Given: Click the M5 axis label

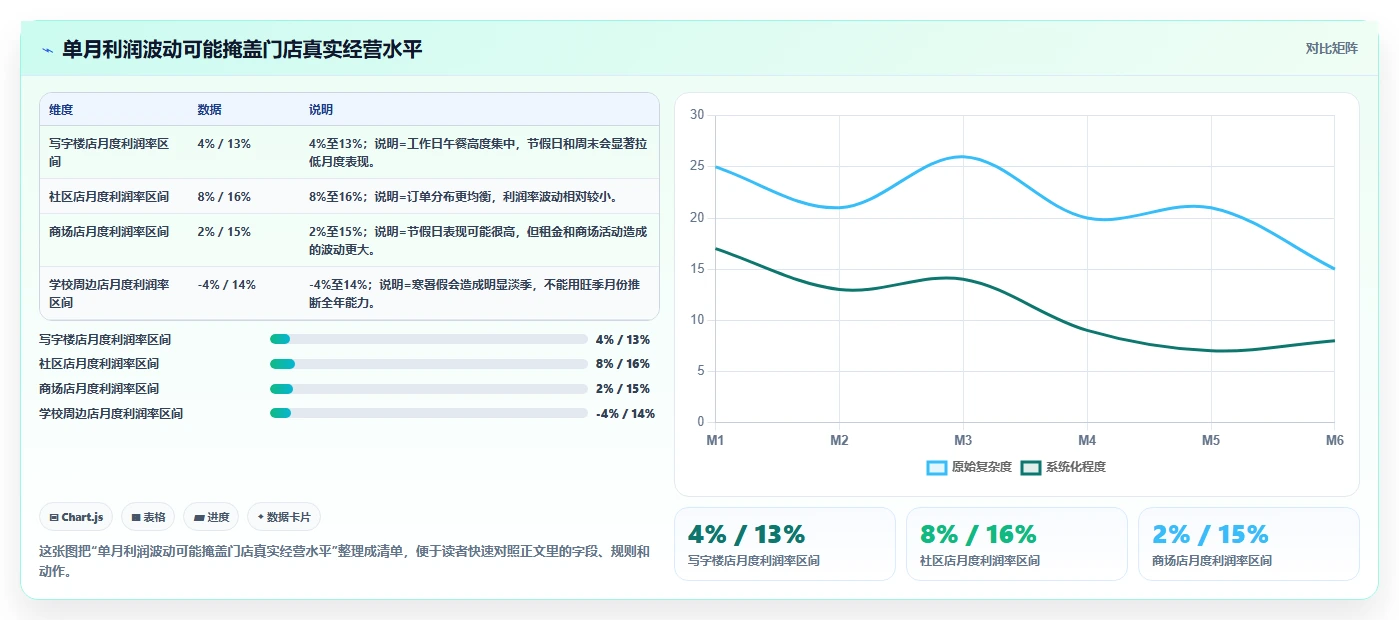Looking at the screenshot, I should click(x=1211, y=440).
